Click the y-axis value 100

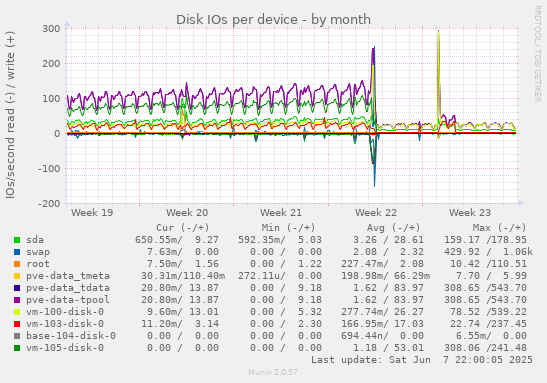tap(51, 99)
